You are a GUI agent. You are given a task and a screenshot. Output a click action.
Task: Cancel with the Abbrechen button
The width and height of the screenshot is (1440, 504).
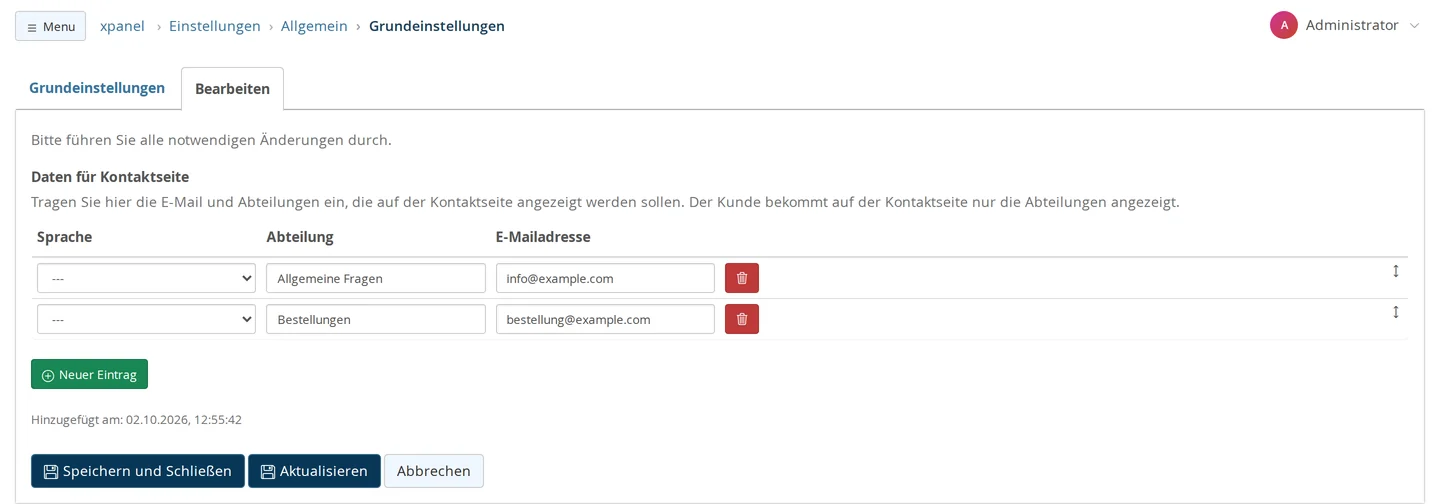434,471
